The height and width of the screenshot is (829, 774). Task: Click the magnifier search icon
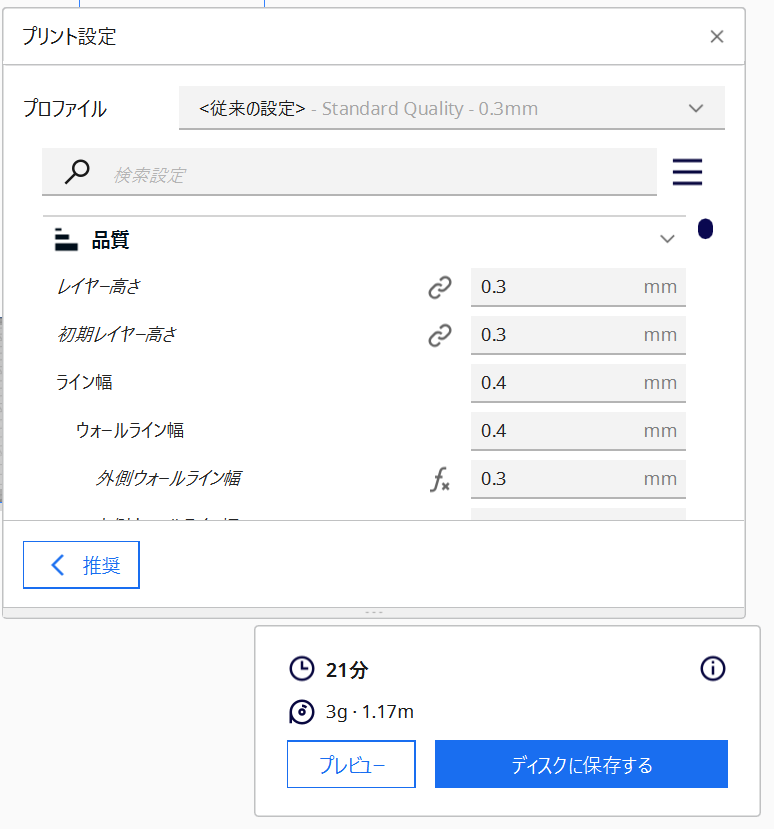point(77,172)
